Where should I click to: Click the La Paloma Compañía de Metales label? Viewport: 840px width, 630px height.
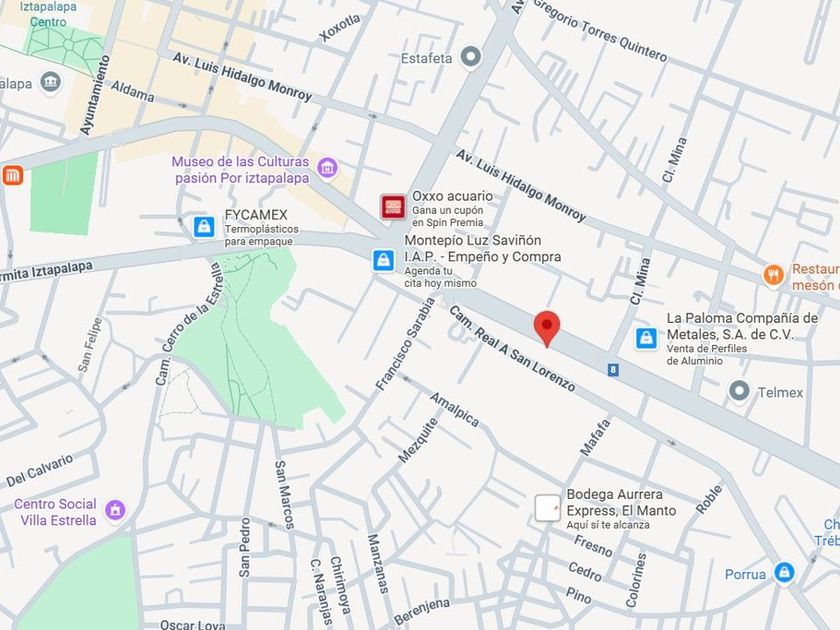click(x=742, y=326)
